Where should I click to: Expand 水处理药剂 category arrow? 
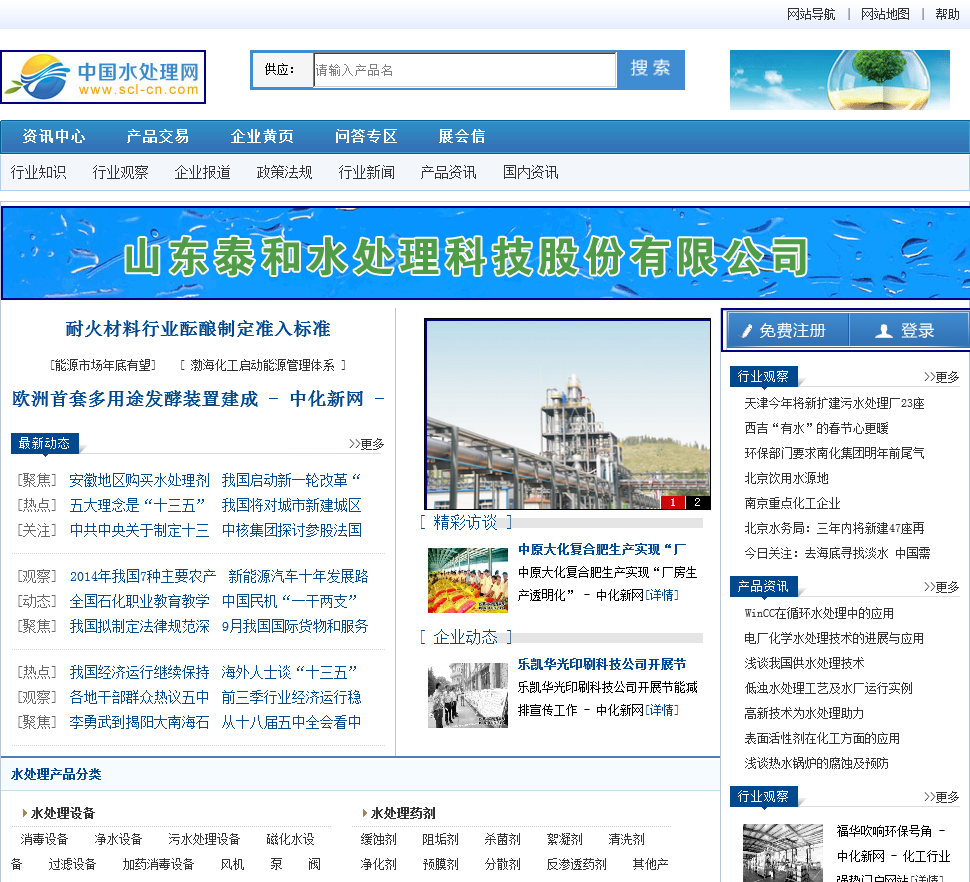point(364,813)
